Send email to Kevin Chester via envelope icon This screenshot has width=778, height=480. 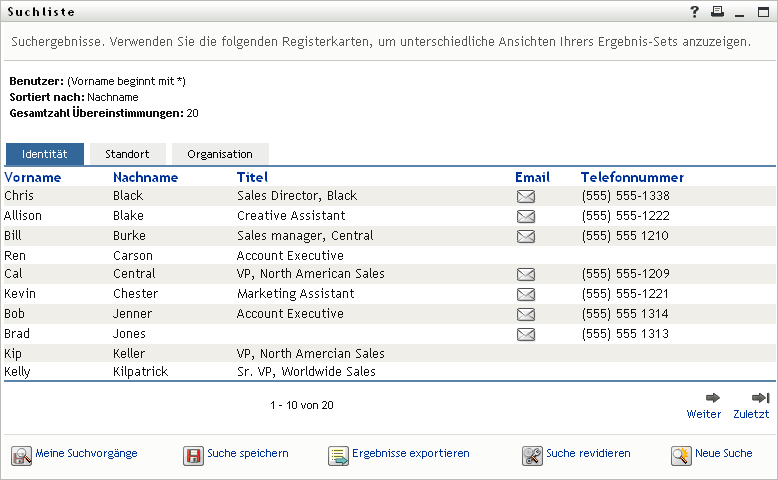click(x=525, y=294)
